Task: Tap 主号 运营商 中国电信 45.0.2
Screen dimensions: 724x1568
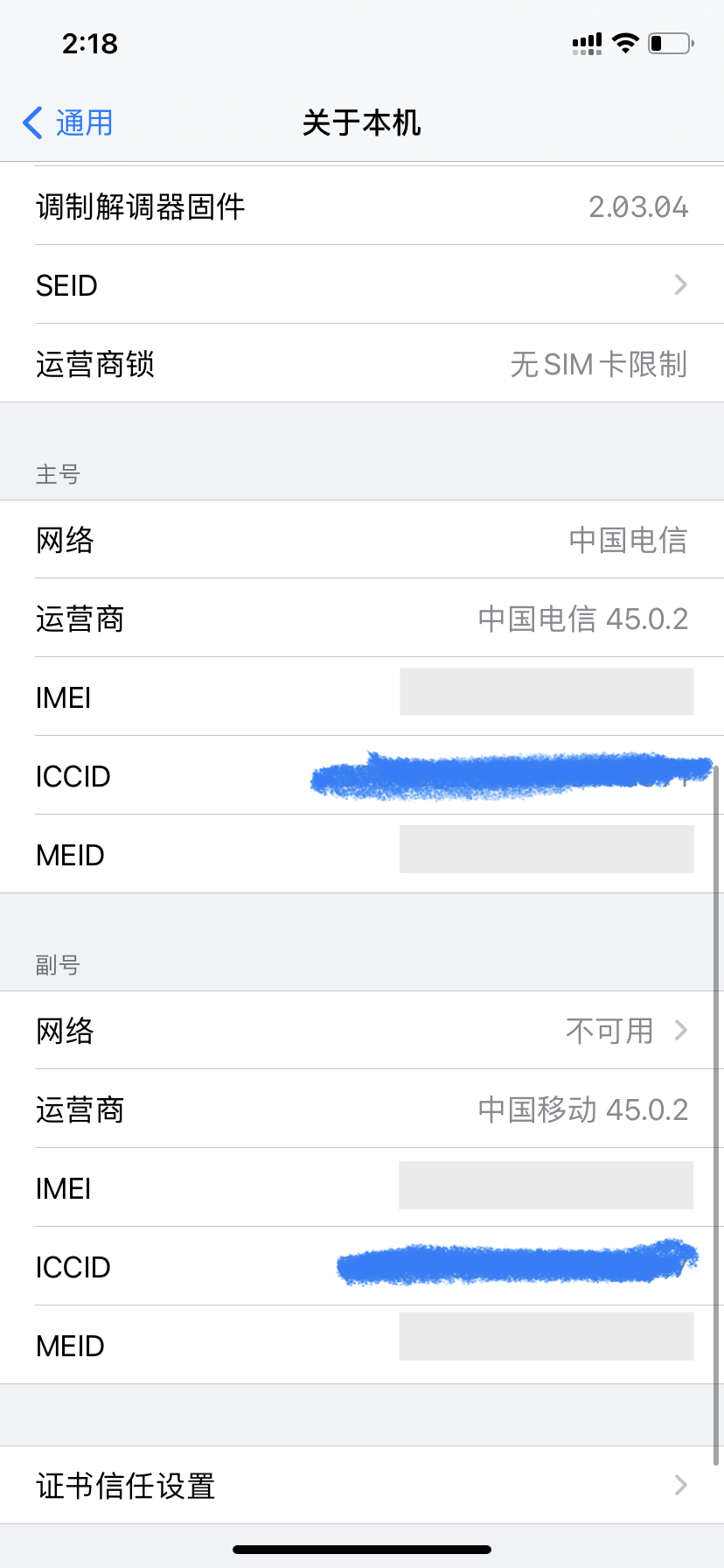Action: [582, 619]
